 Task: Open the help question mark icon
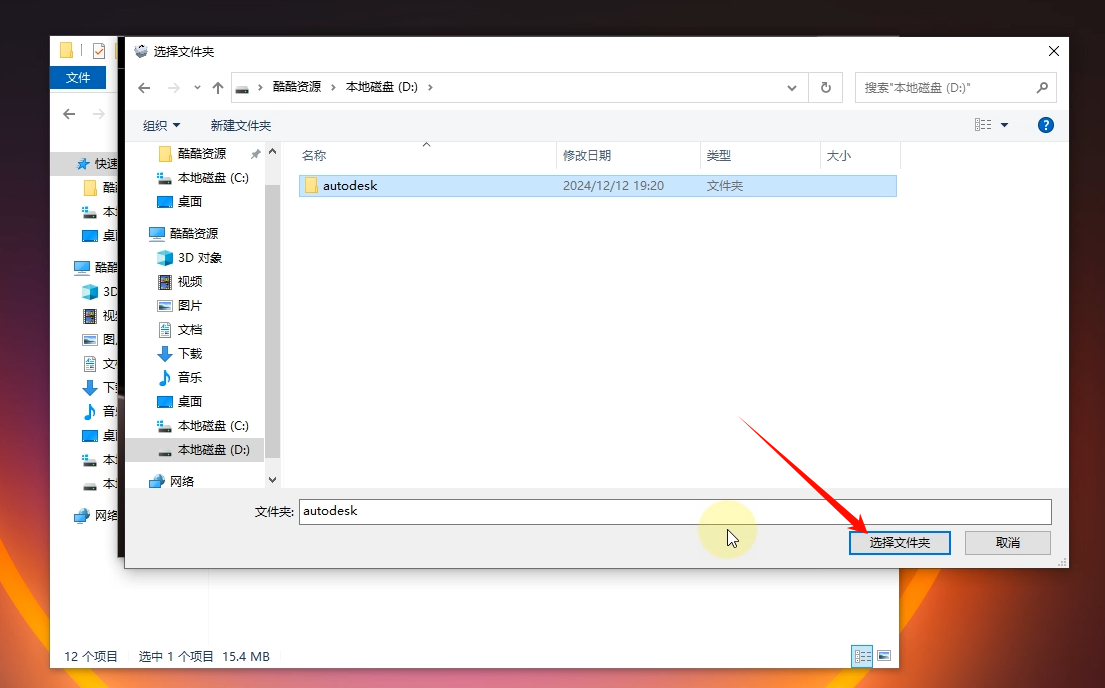(x=1046, y=125)
